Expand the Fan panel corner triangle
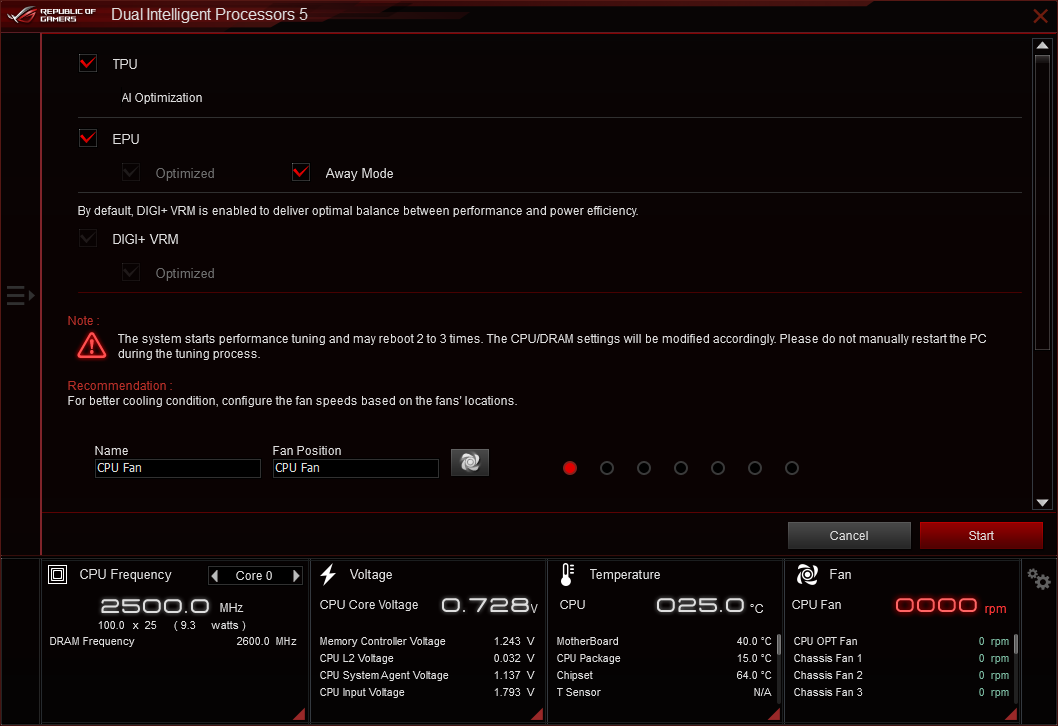 (x=1011, y=714)
